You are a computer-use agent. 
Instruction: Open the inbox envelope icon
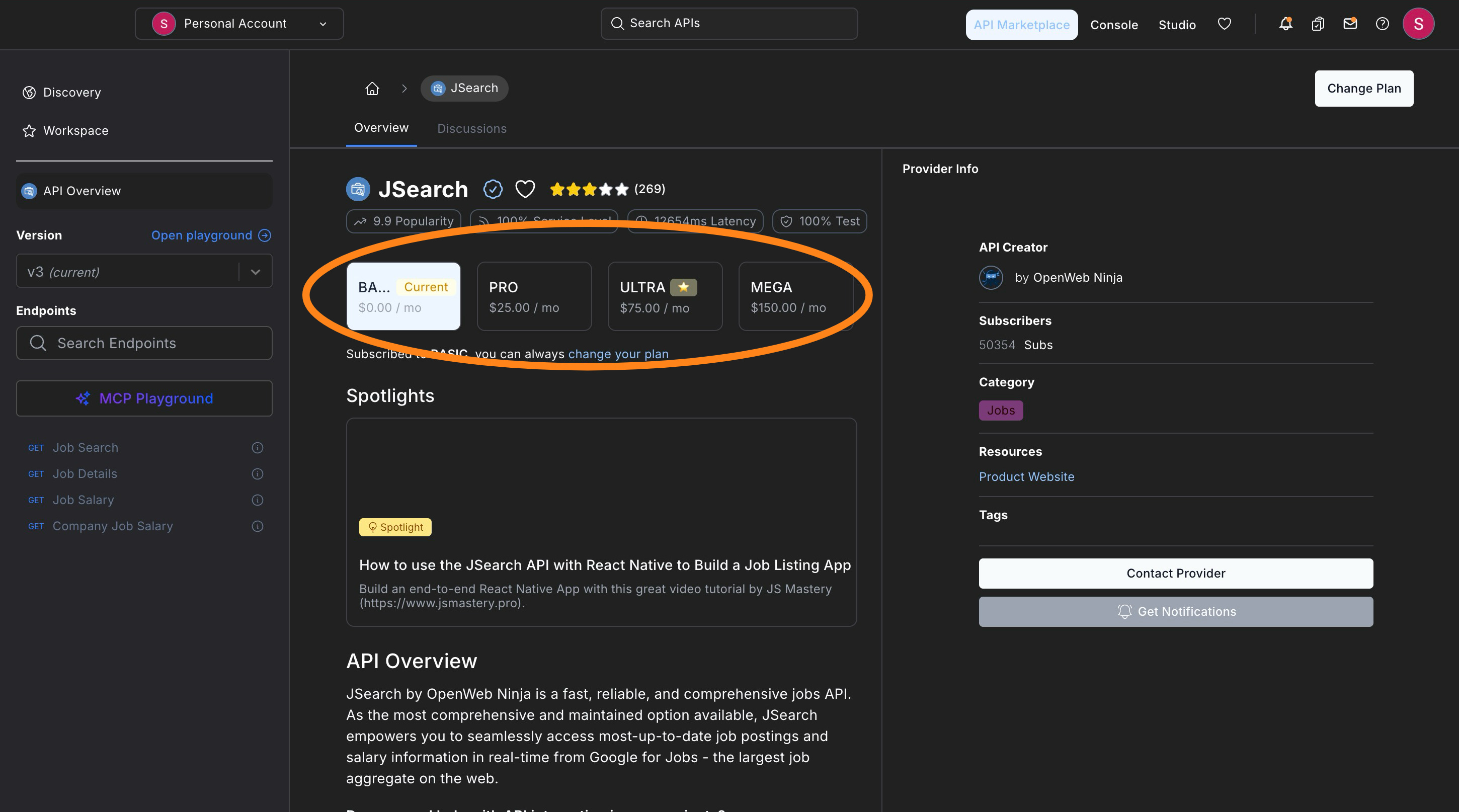1350,24
